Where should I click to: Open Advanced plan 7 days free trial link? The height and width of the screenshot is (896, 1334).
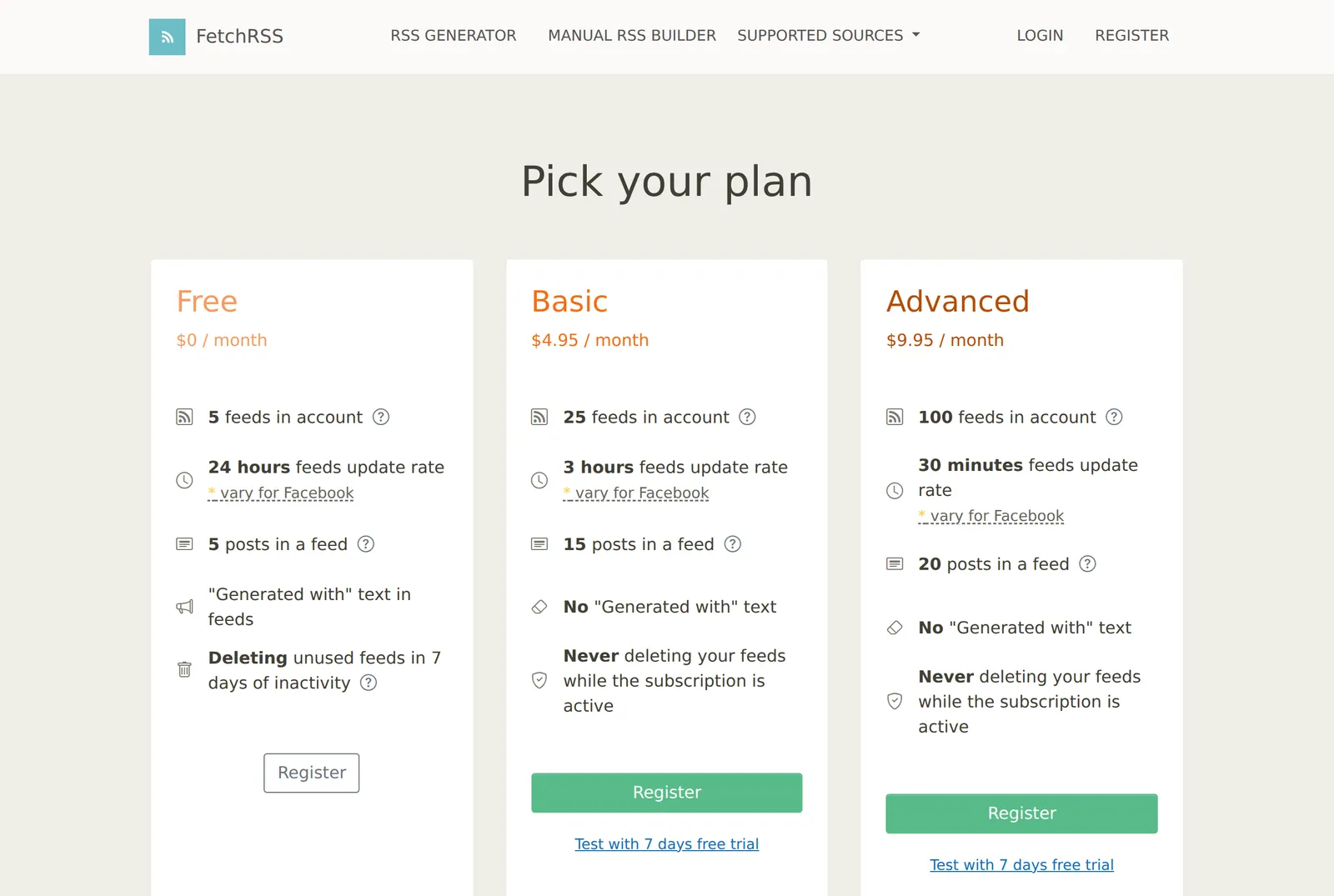point(1021,865)
